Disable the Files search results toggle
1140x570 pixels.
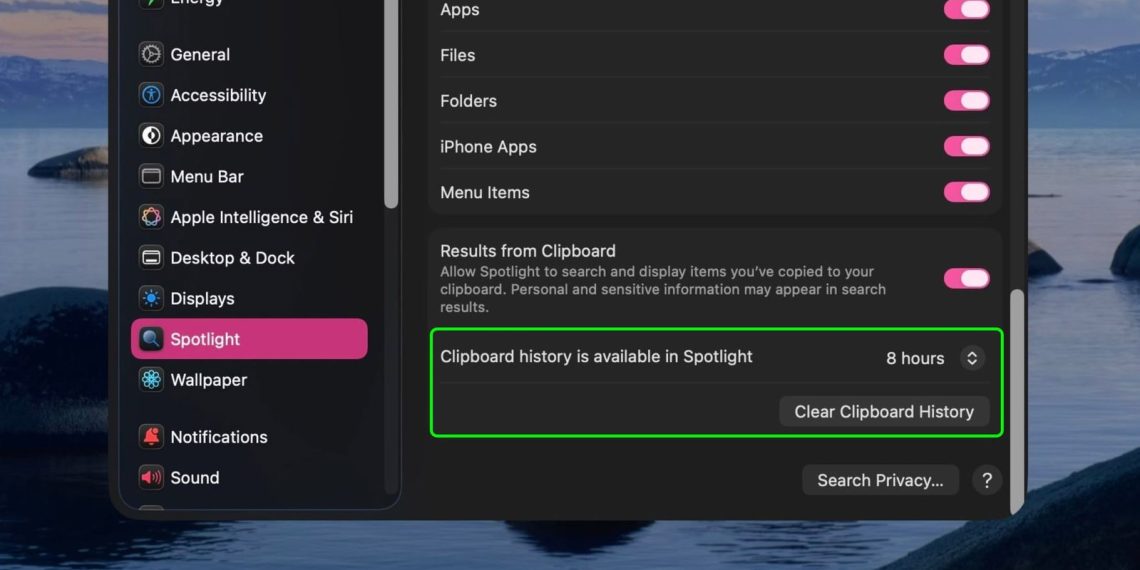pyautogui.click(x=966, y=55)
